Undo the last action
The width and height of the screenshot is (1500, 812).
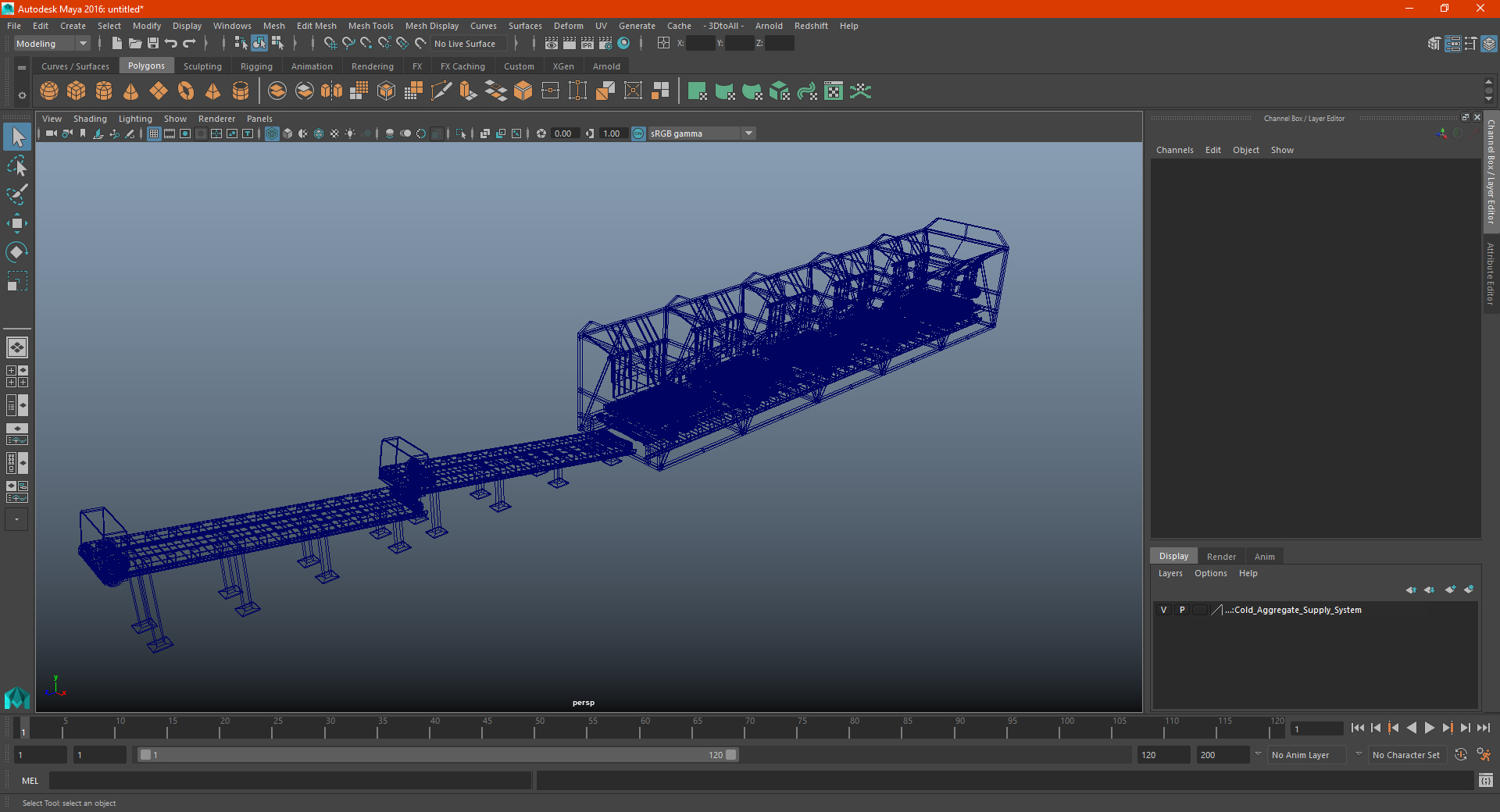coord(171,44)
